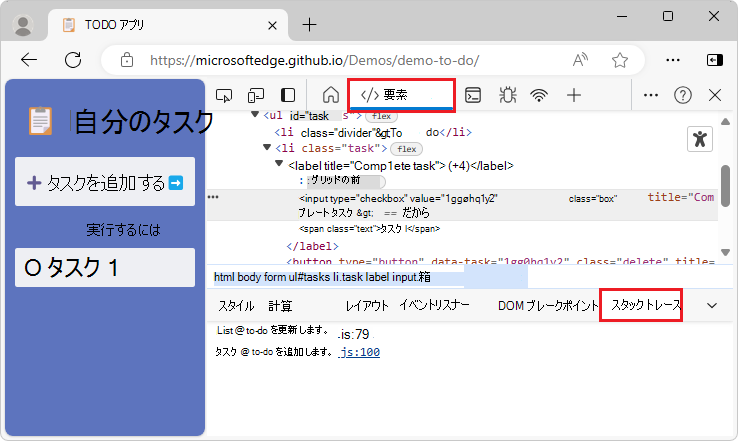Click the address bar URL
738x441 pixels.
314,60
